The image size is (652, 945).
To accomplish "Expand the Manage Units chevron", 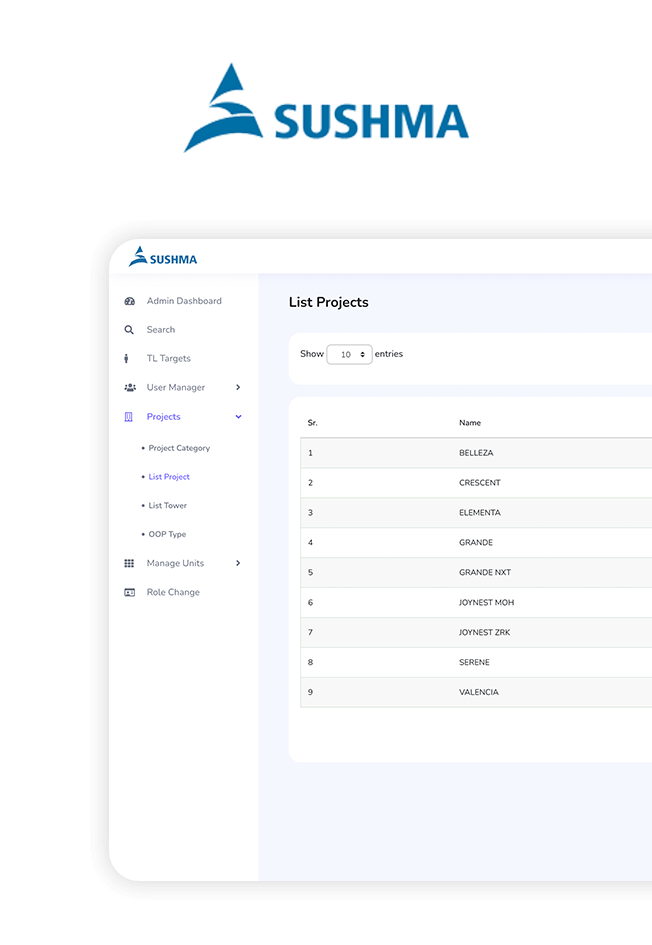I will pos(238,564).
